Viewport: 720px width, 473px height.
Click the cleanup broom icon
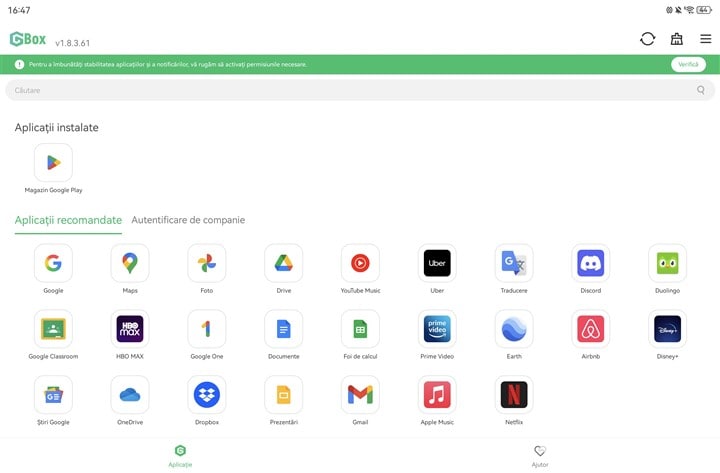(677, 39)
